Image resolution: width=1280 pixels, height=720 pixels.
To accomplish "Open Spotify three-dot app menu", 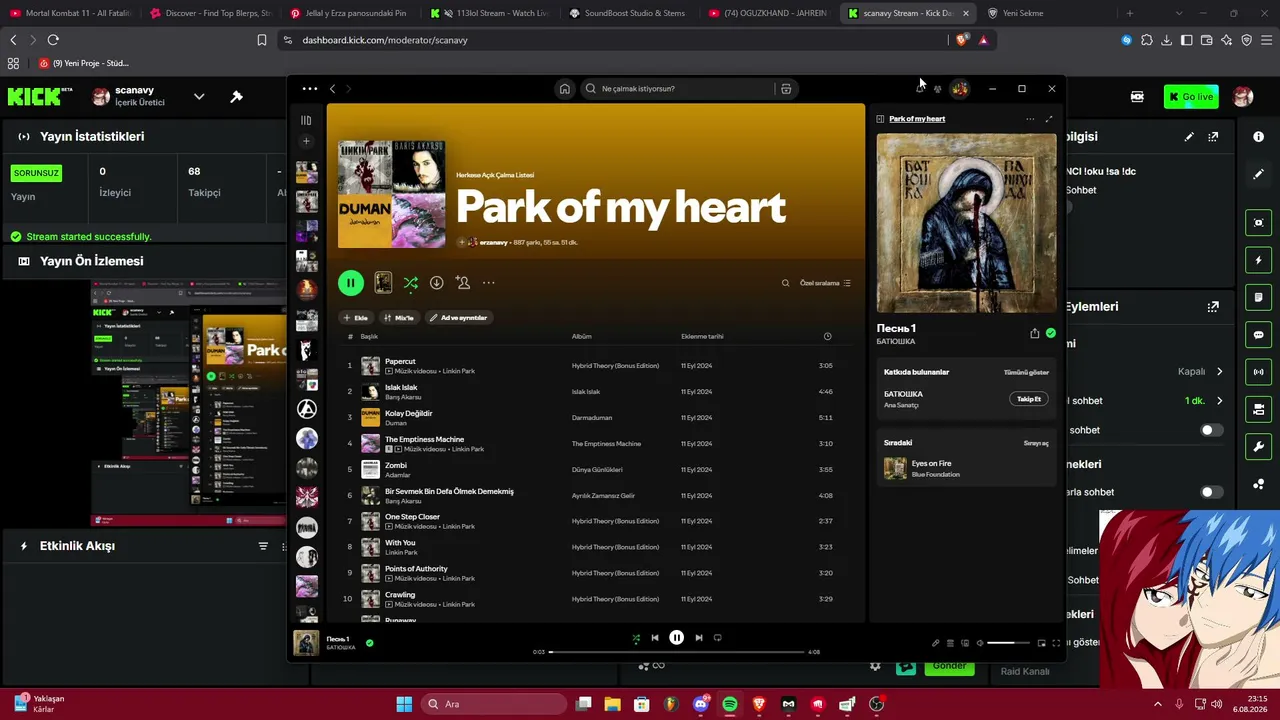I will pos(310,89).
